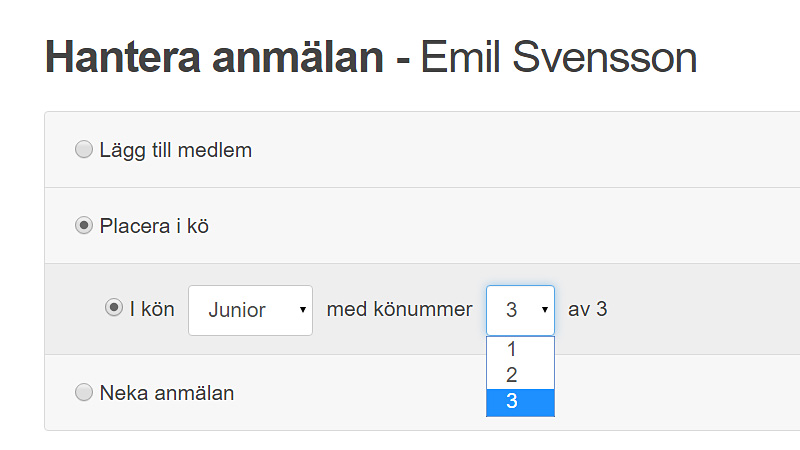This screenshot has width=800, height=450.
Task: Click the "Neka anmälan" label text
Action: 167,393
